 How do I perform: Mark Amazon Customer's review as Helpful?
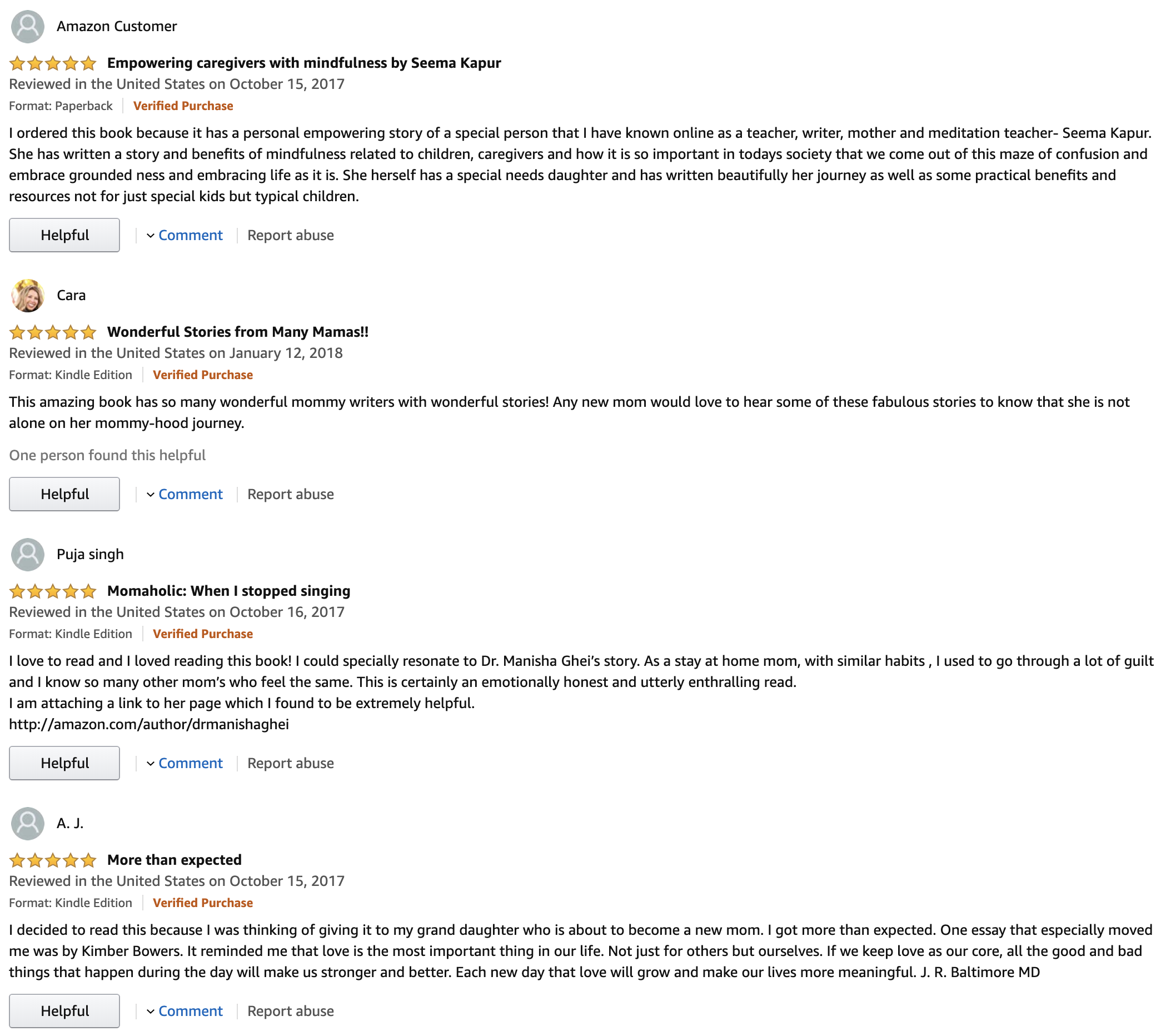64,235
